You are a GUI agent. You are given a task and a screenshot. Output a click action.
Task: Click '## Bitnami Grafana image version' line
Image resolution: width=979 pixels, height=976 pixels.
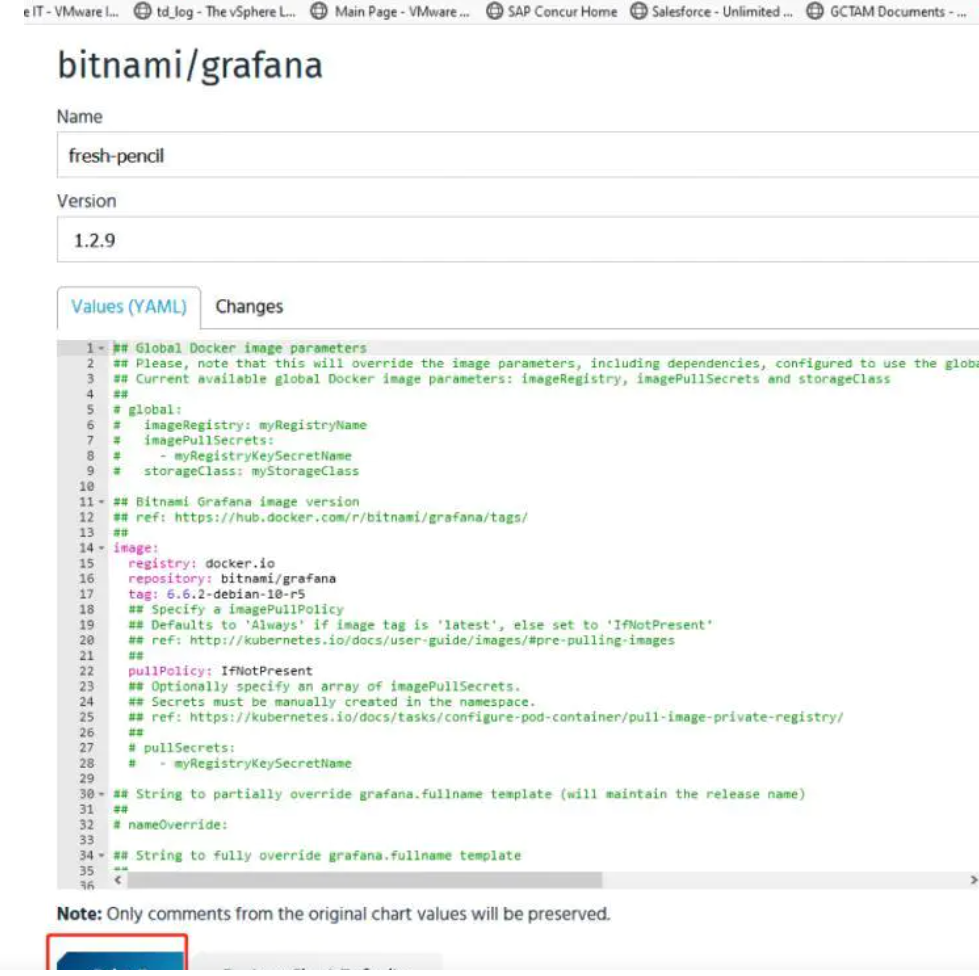coord(236,502)
